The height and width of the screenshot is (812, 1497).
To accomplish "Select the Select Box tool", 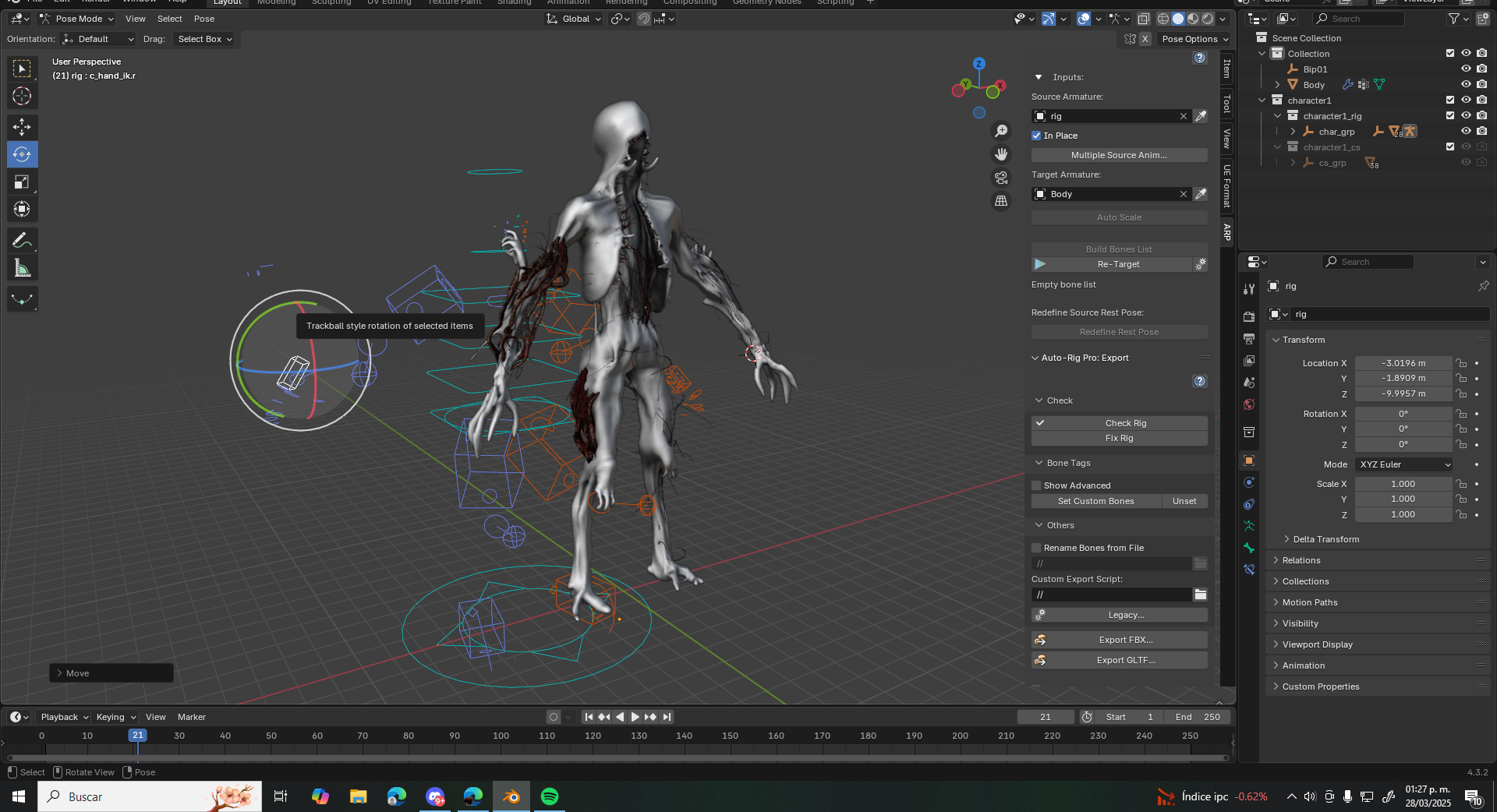I will coord(22,69).
